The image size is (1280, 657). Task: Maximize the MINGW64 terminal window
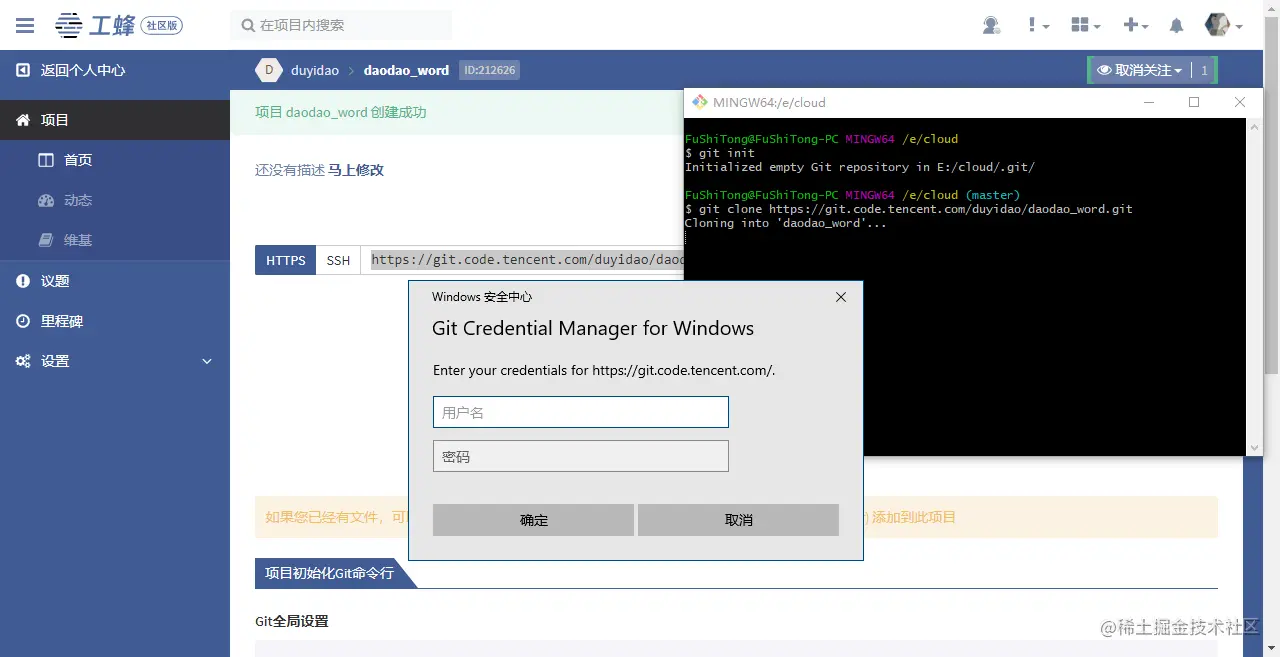point(1194,102)
